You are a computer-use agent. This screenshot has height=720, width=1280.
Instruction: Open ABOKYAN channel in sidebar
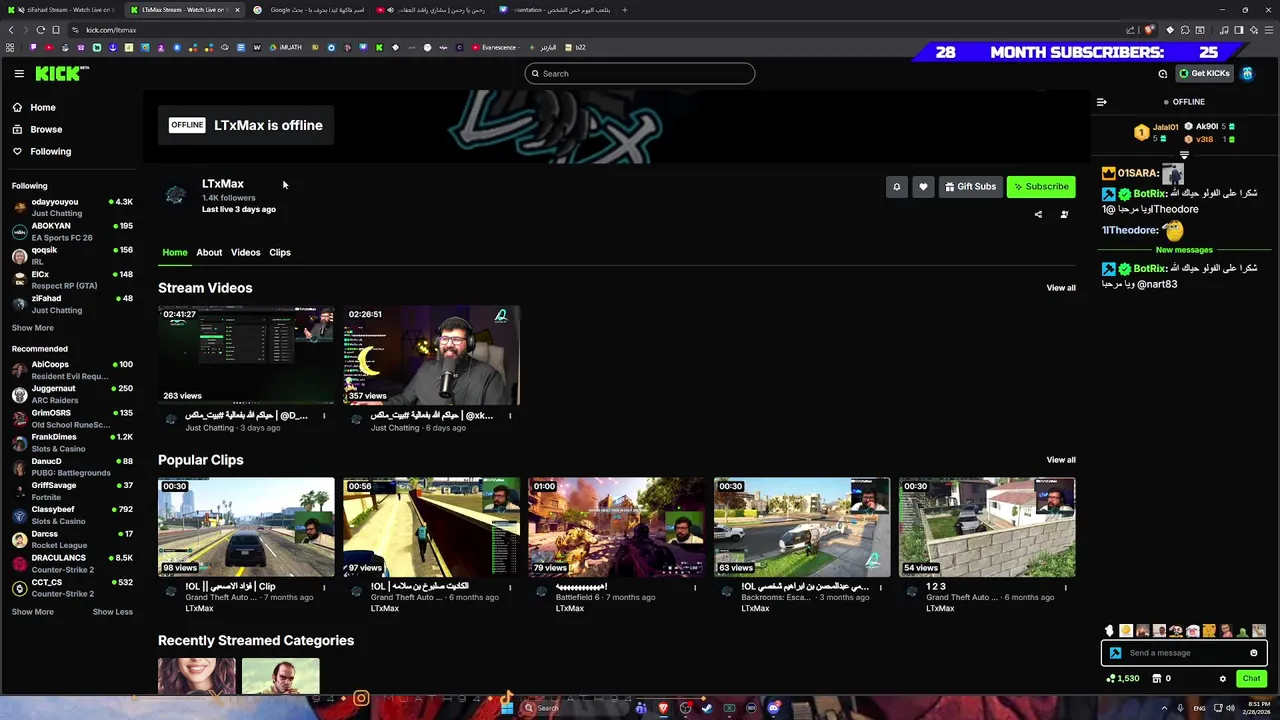click(72, 231)
